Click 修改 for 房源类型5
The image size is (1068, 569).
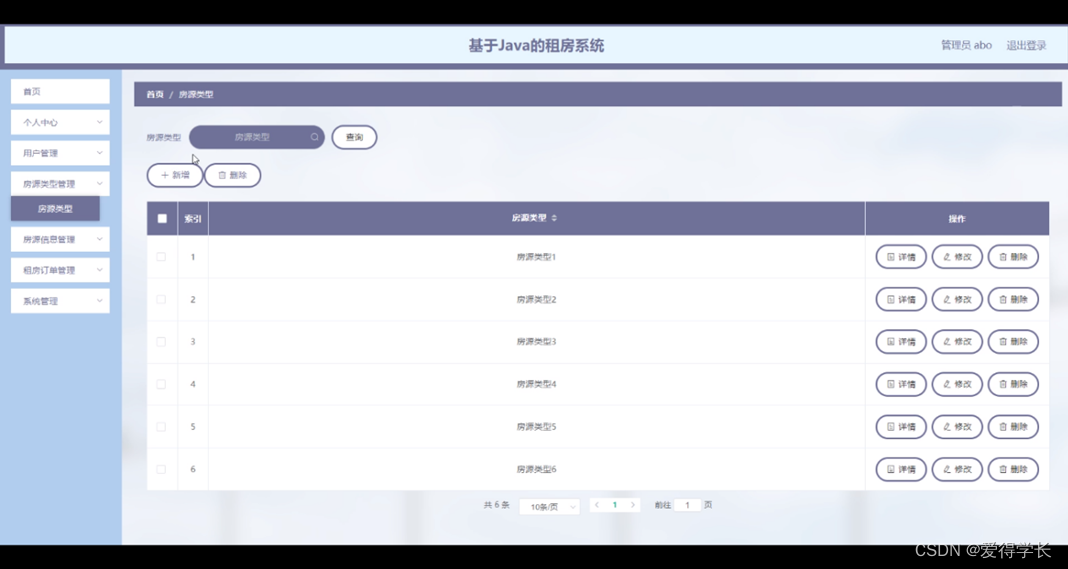(x=957, y=427)
